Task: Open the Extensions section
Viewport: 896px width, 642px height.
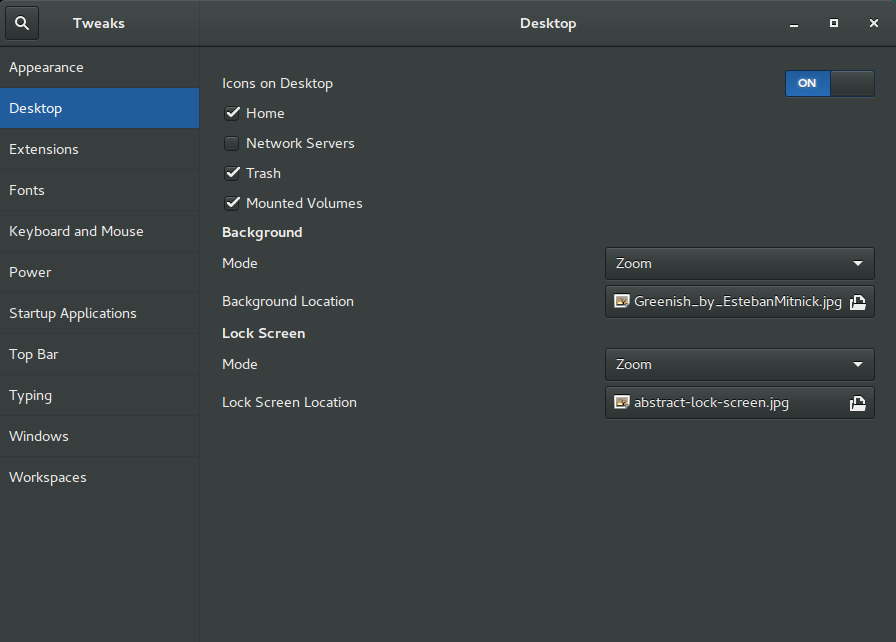Action: click(99, 149)
